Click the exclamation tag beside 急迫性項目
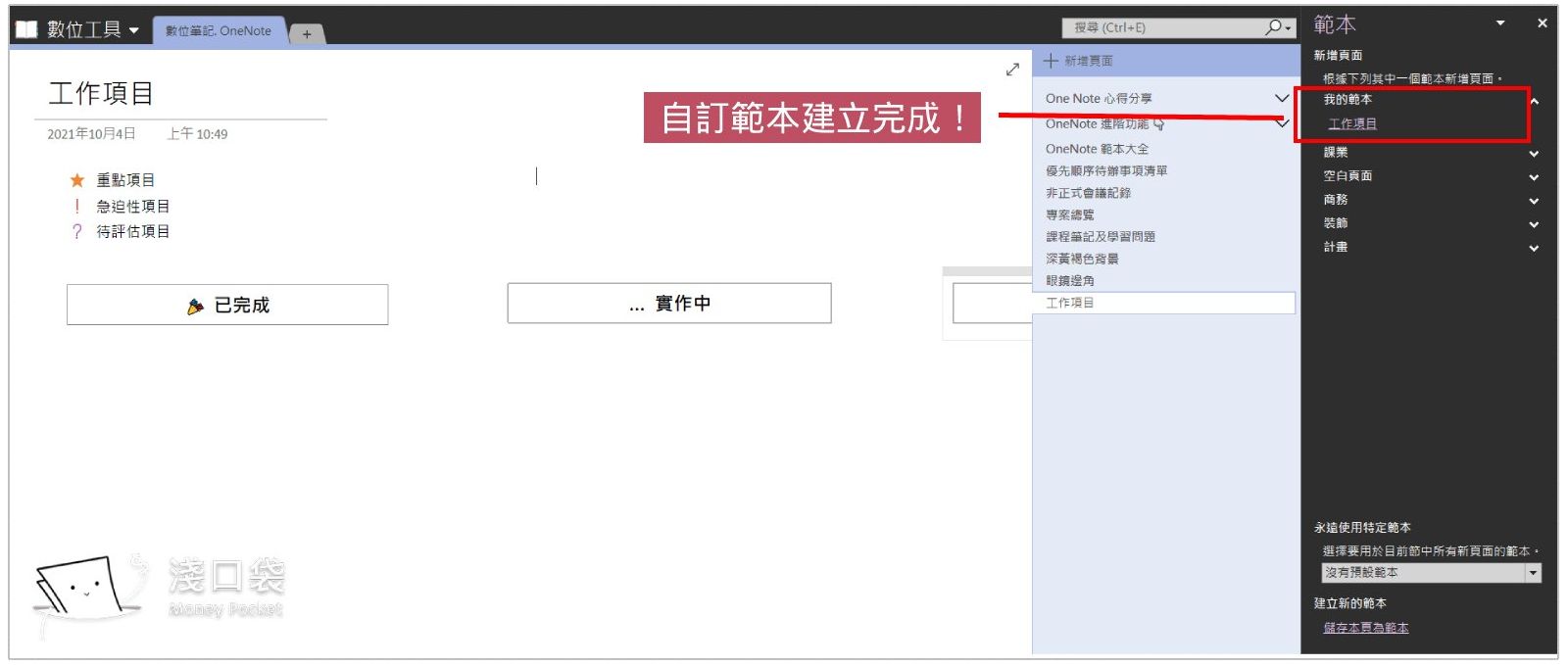The height and width of the screenshot is (665, 1568). pos(76,206)
